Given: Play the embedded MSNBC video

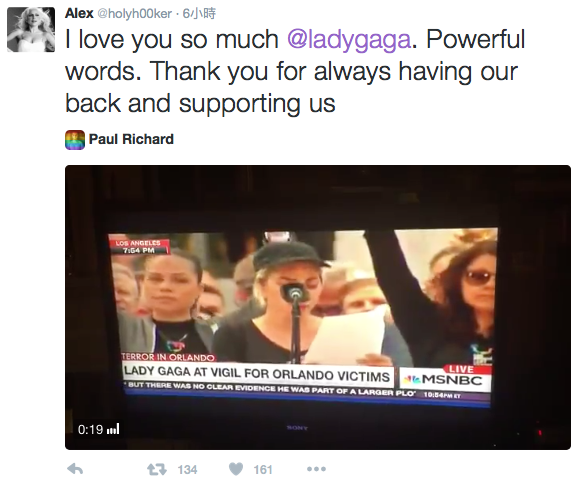Looking at the screenshot, I should pos(318,307).
